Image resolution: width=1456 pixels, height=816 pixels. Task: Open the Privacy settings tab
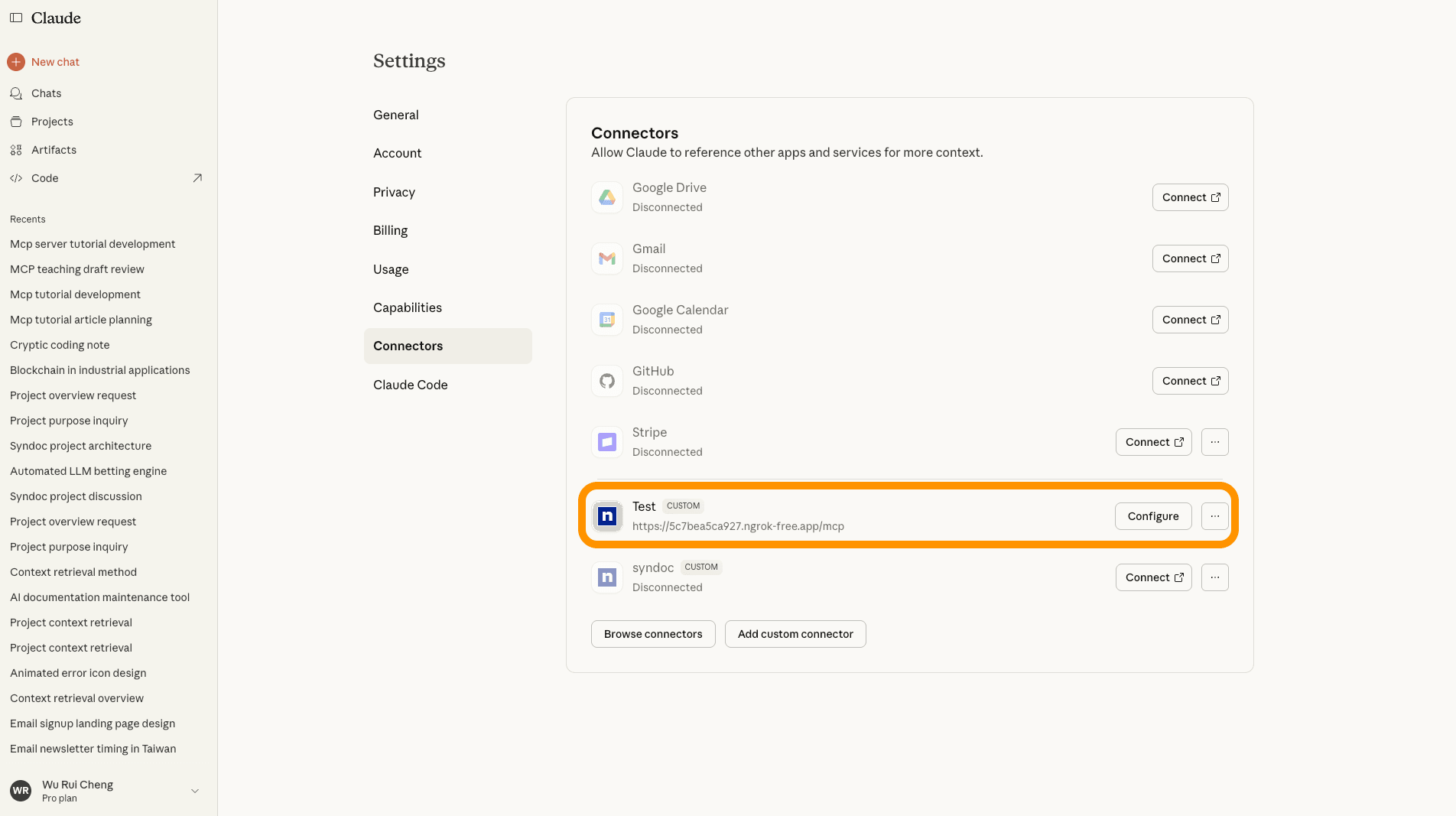(x=394, y=192)
